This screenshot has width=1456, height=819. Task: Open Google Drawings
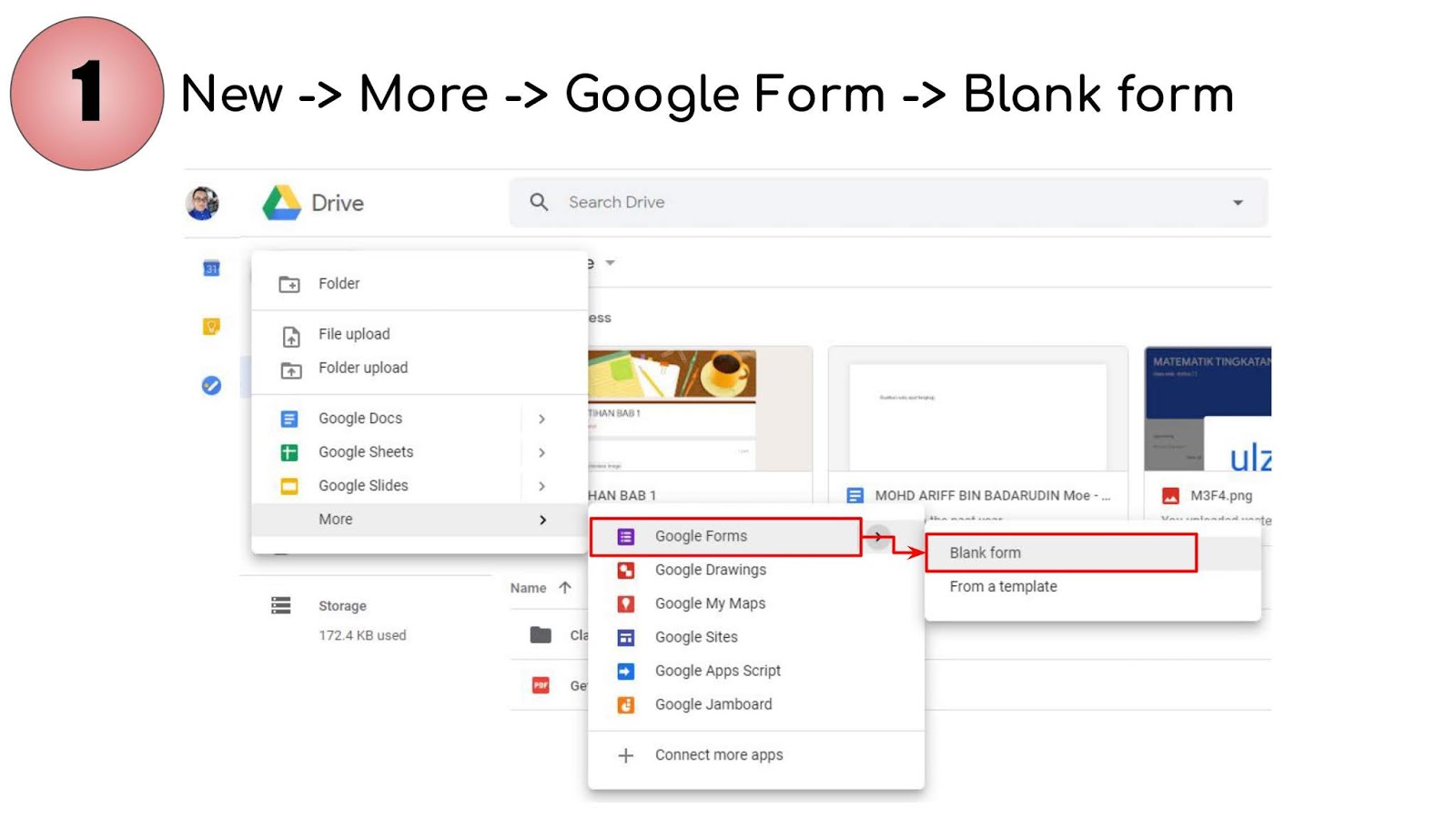click(711, 570)
